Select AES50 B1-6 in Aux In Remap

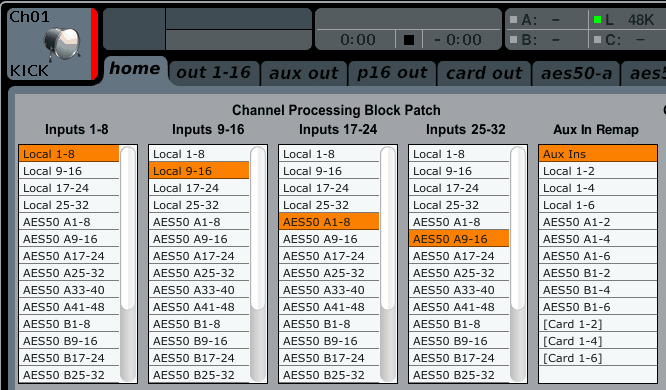coord(598,307)
